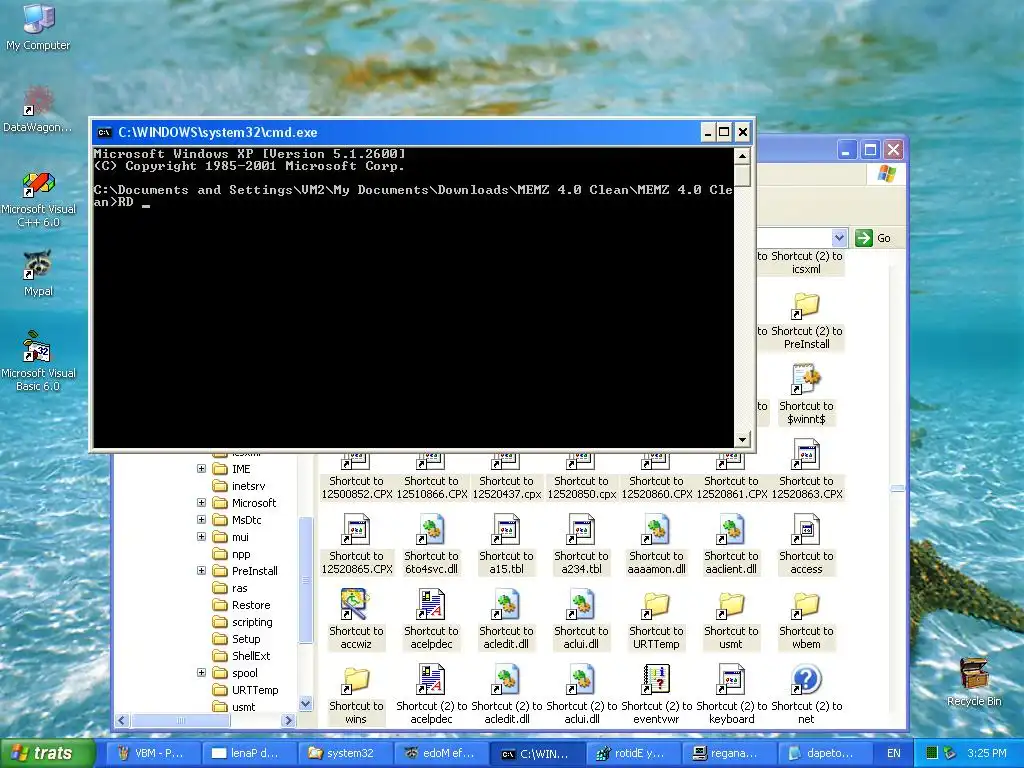Select Shortcut to access icon
Screen dimensions: 1024x768
pyautogui.click(x=807, y=544)
